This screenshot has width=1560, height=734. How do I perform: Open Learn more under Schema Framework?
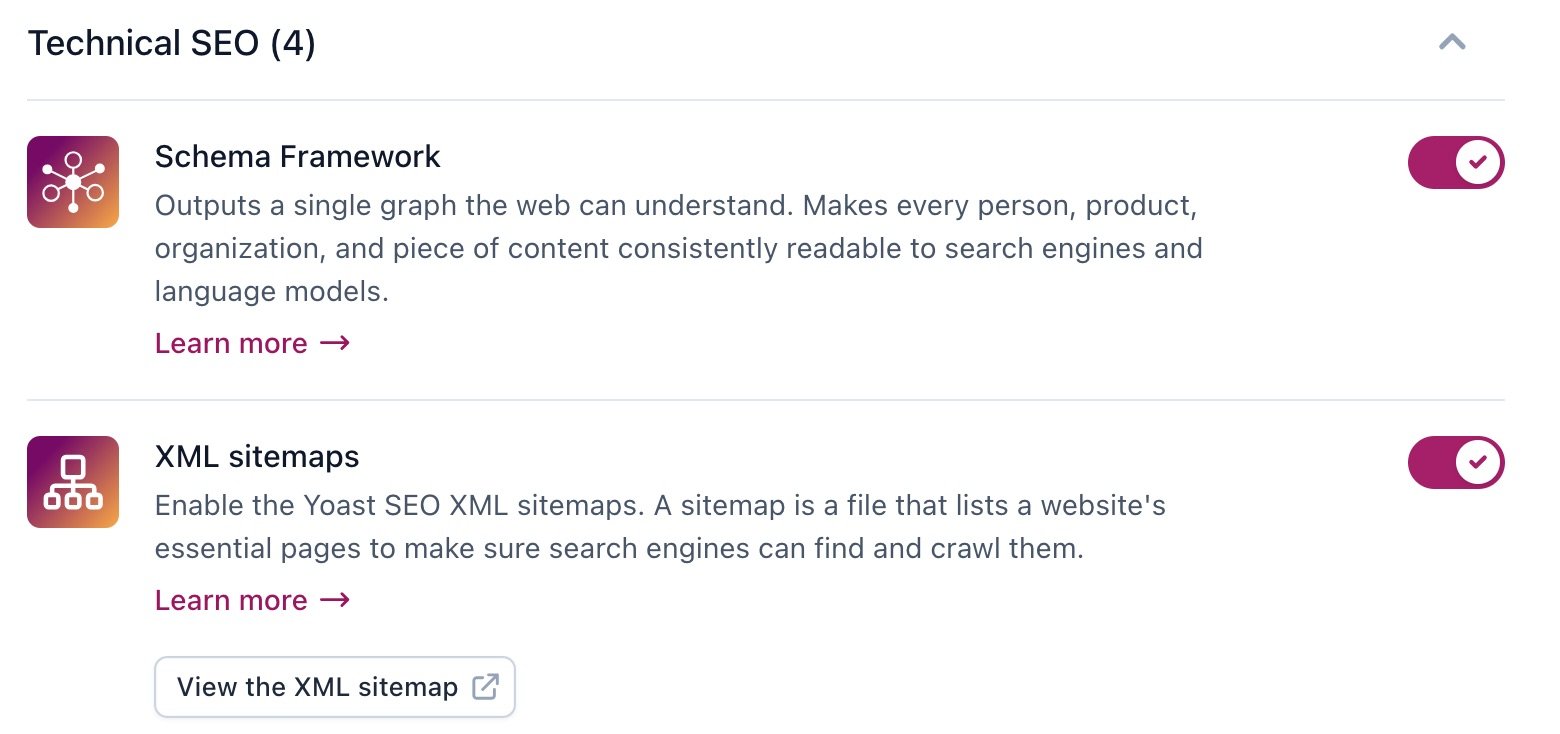click(x=231, y=343)
